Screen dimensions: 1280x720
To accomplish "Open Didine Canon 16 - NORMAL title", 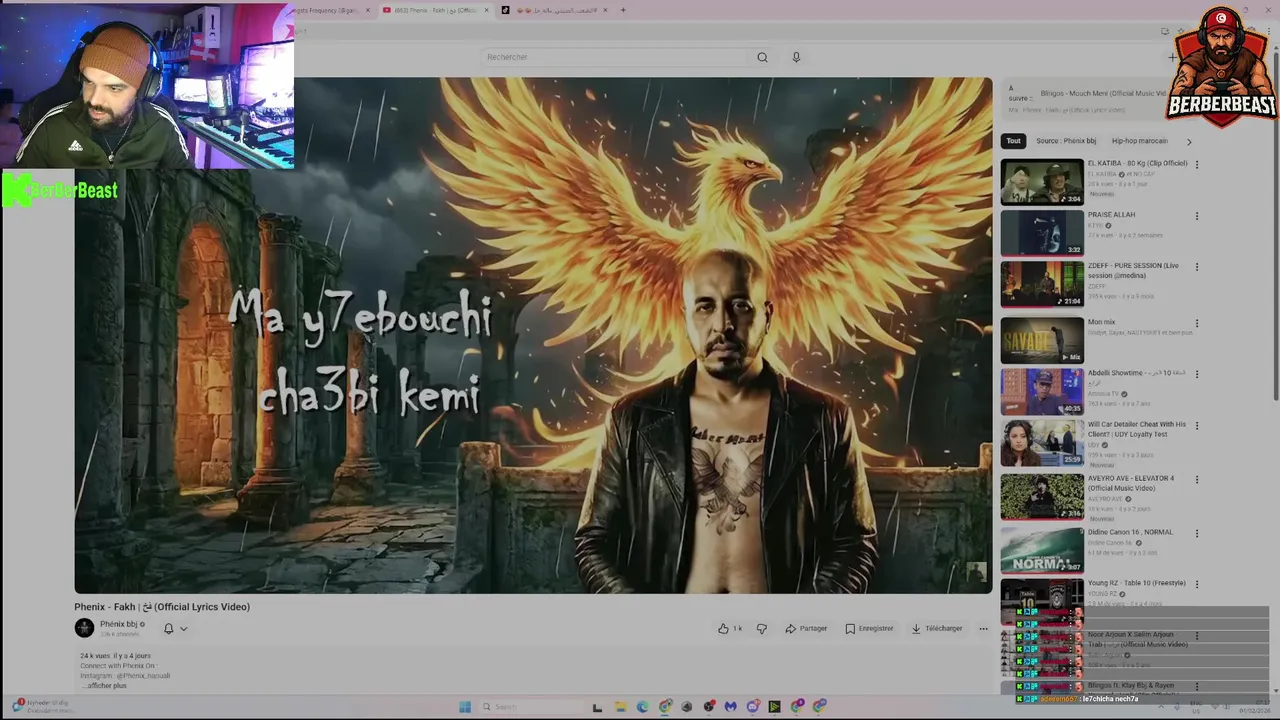I will (1130, 532).
